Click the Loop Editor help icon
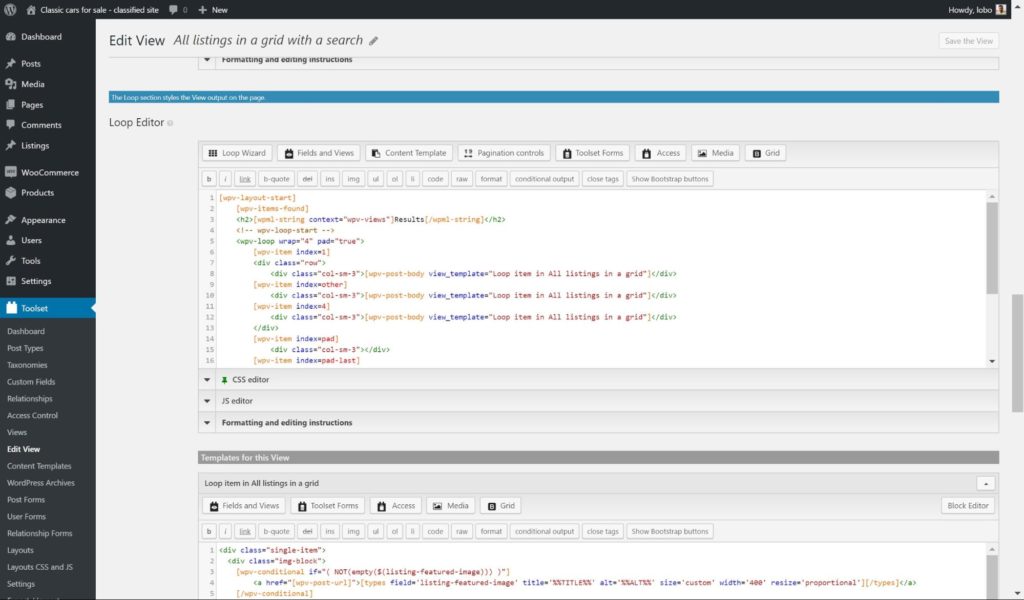The image size is (1024, 600). [171, 123]
